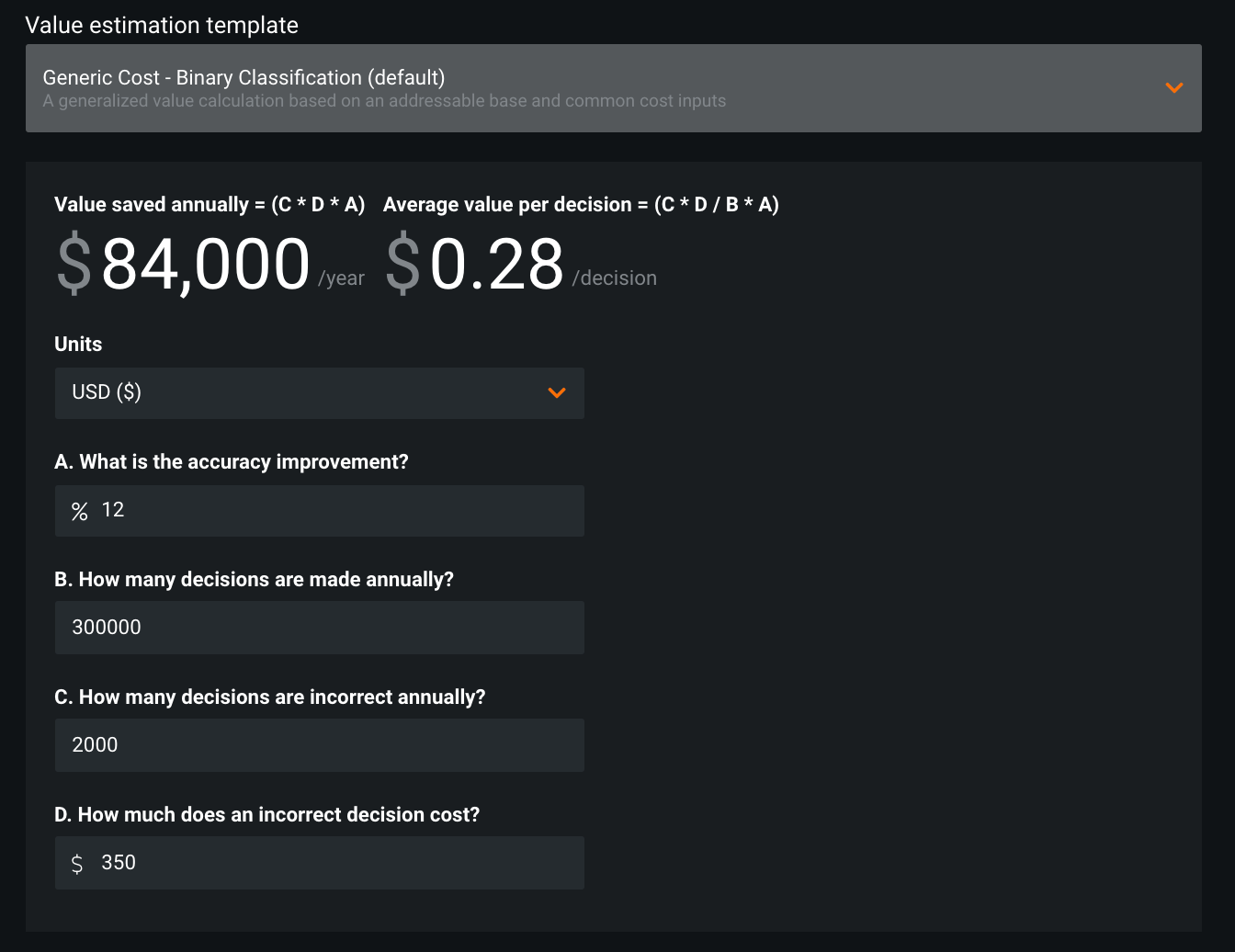Image resolution: width=1235 pixels, height=952 pixels.
Task: Focus the accuracy improvement field showing 12
Action: (331, 511)
